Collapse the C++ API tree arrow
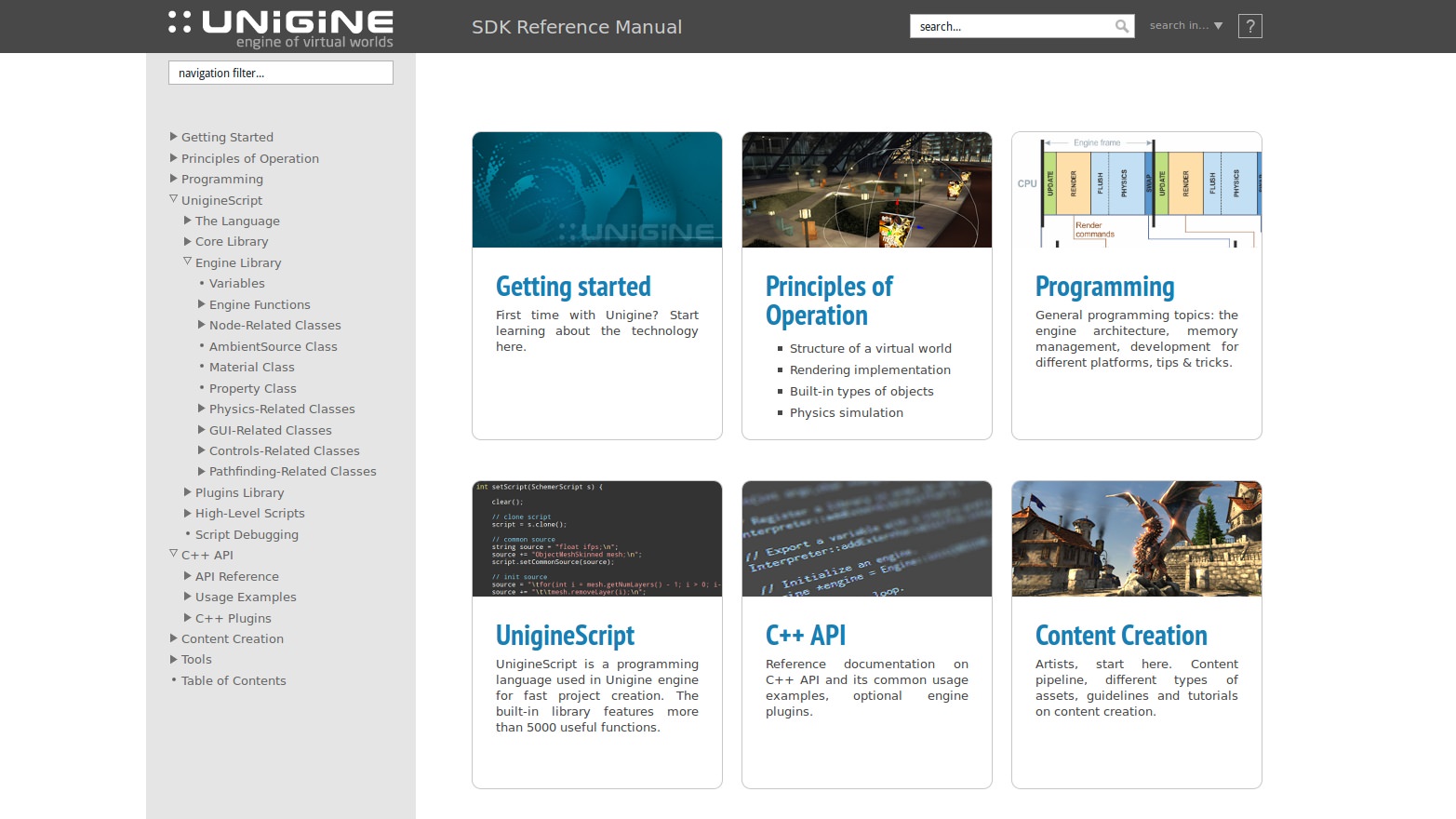The height and width of the screenshot is (819, 1456). tap(173, 554)
